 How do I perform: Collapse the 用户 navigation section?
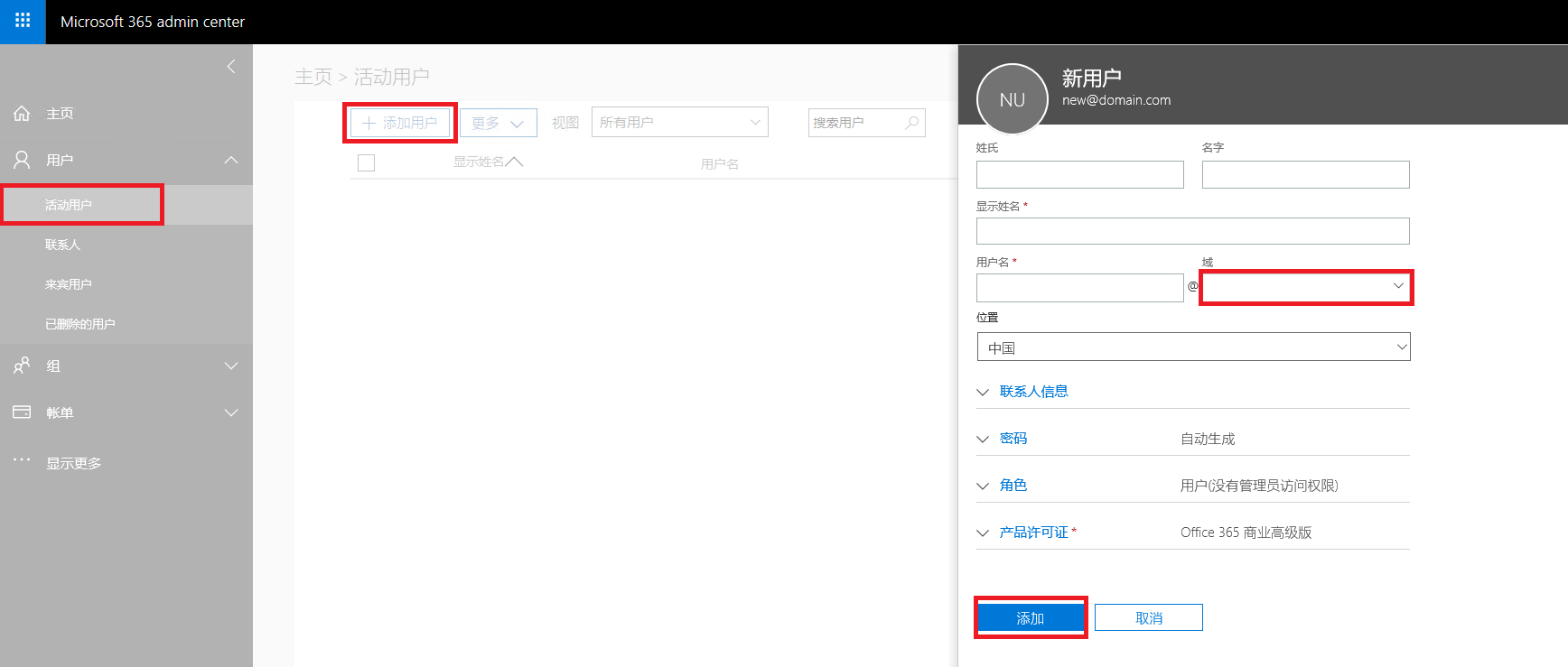coord(231,160)
